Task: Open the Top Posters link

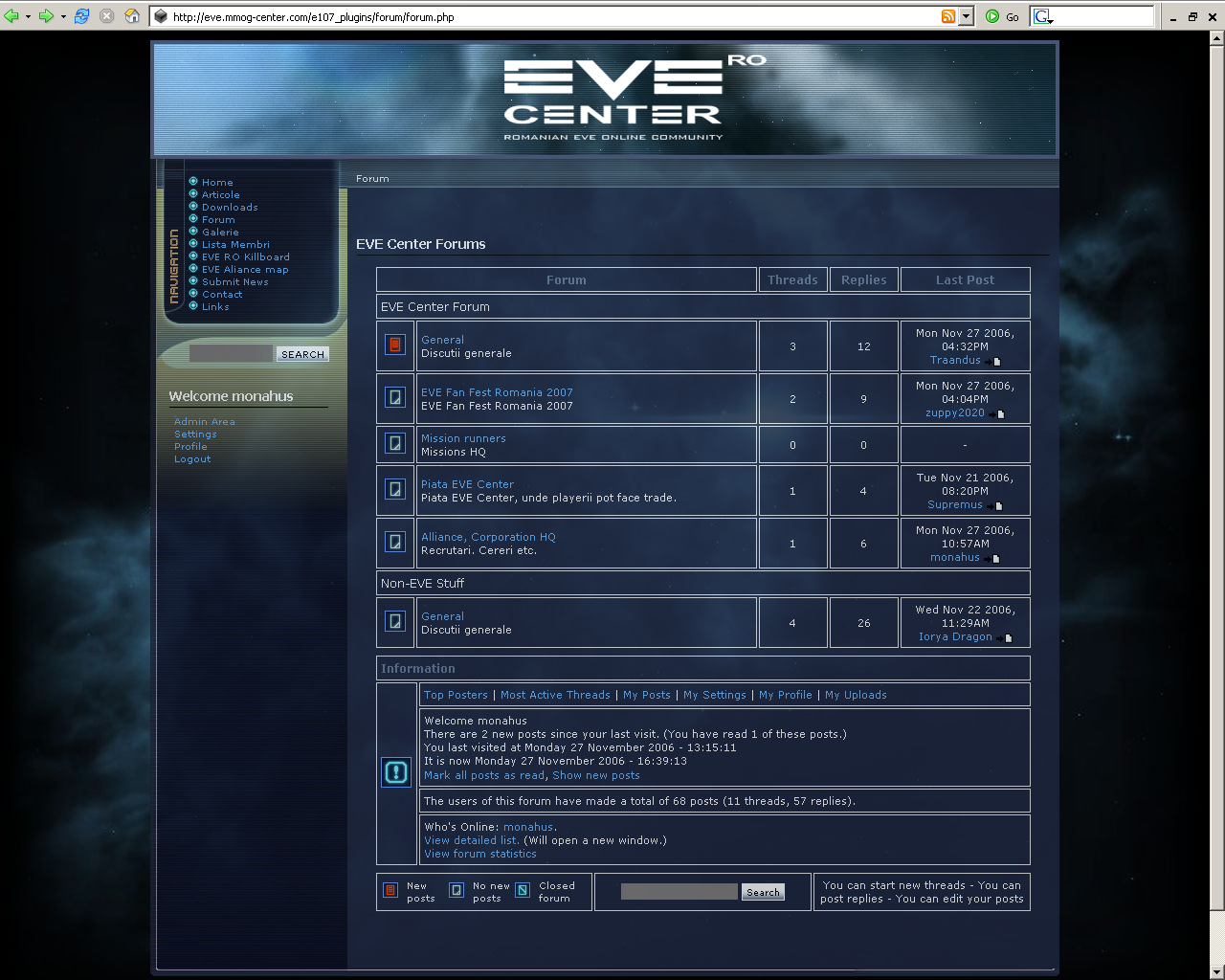Action: click(x=456, y=695)
